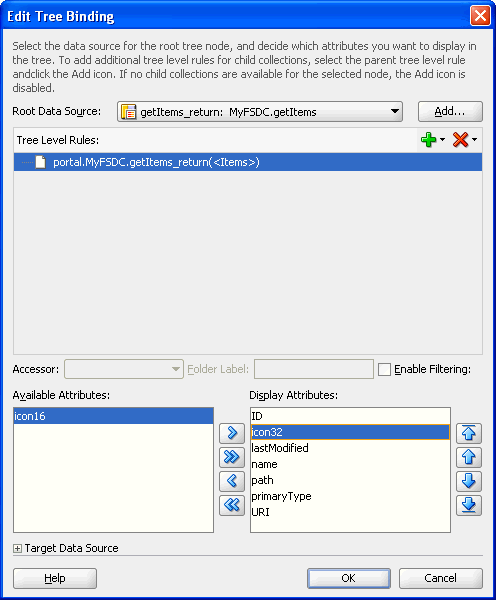Move all attributes to Display list
496x600 pixels.
pyautogui.click(x=232, y=457)
